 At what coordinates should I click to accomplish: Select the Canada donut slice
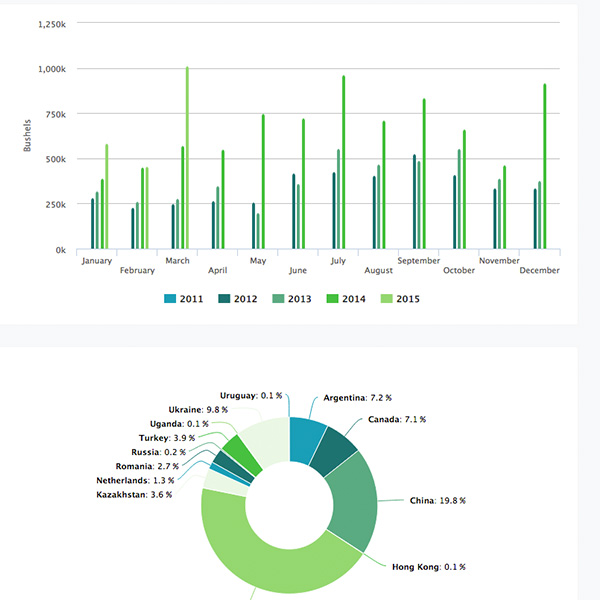[x=334, y=452]
